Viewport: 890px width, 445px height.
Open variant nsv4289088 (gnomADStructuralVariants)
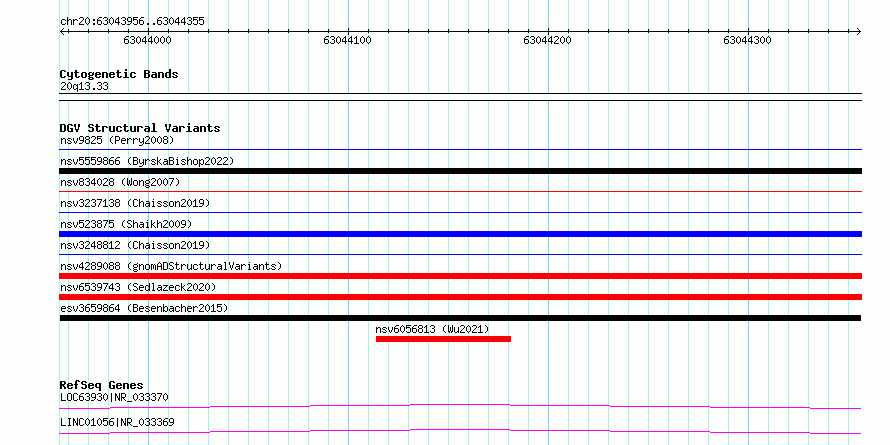pos(171,266)
